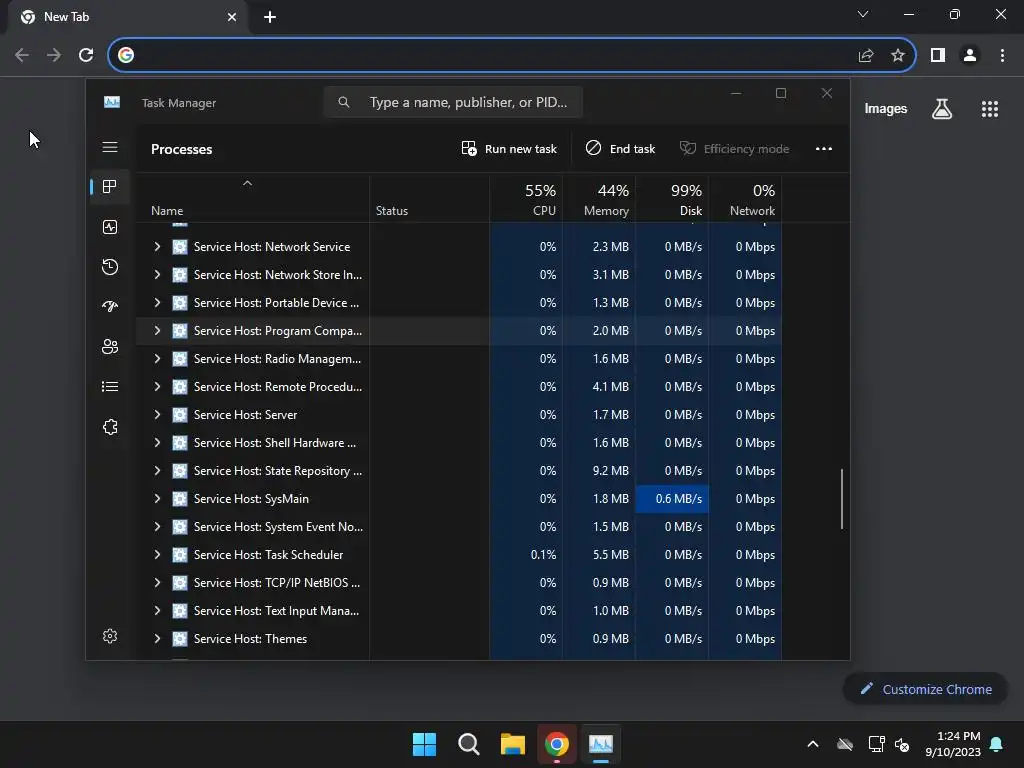Open the Startup apps page icon
Screen dimensions: 1024x768
click(x=110, y=306)
